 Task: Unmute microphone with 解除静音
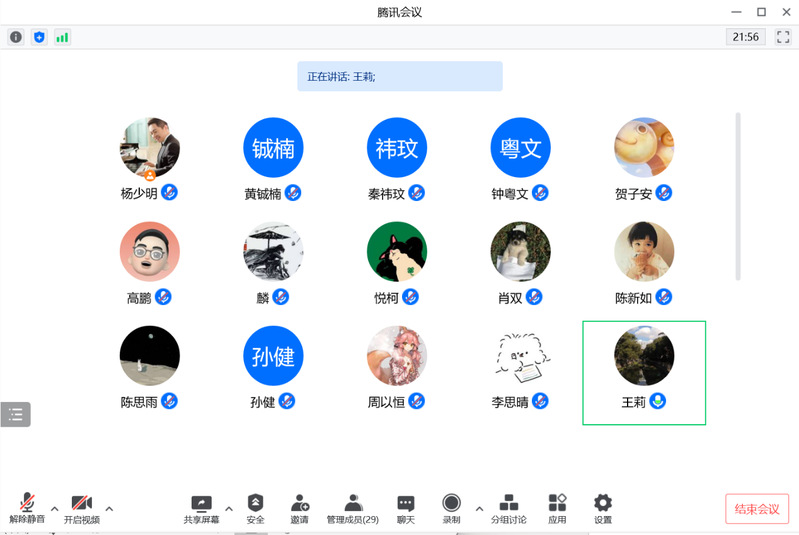click(27, 504)
